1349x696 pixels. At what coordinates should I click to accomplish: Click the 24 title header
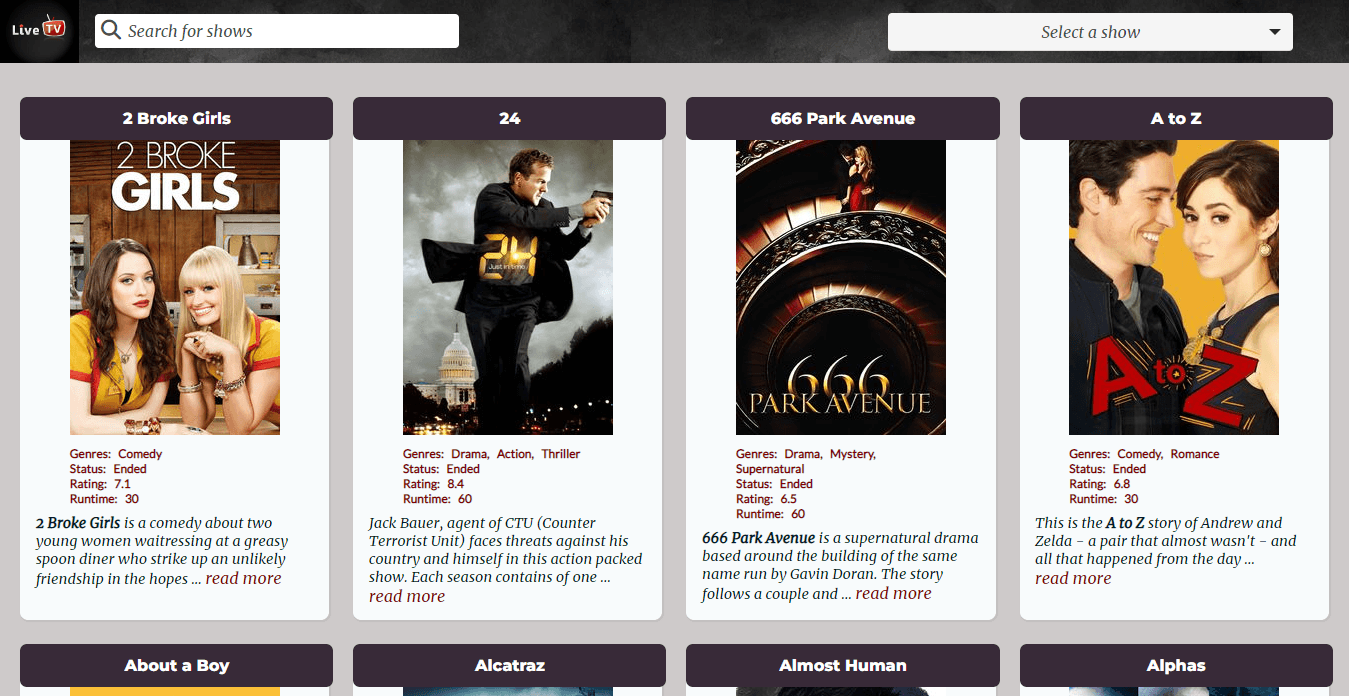coord(509,118)
